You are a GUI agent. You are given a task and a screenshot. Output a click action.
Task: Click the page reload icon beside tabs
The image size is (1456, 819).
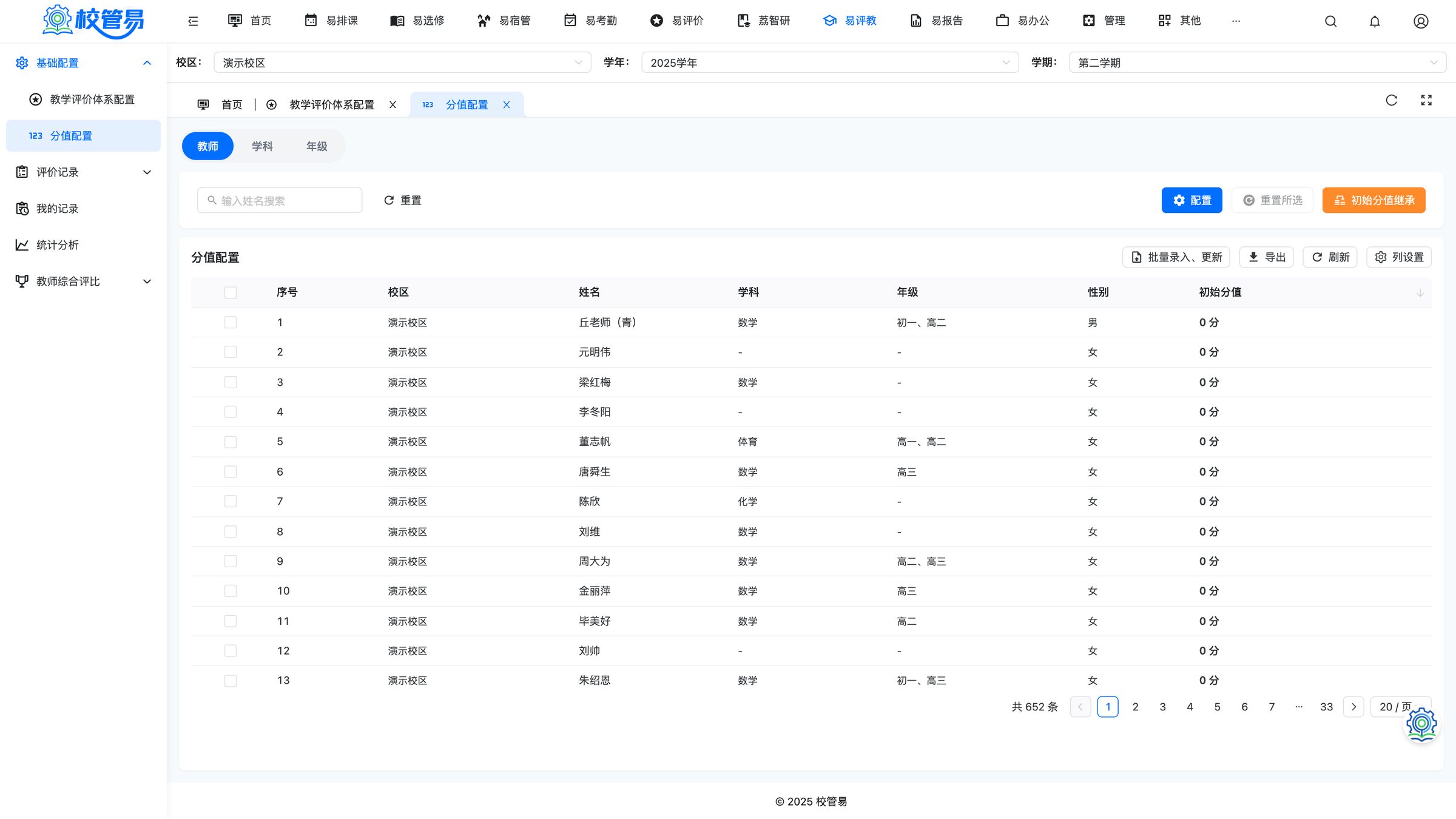point(1392,100)
